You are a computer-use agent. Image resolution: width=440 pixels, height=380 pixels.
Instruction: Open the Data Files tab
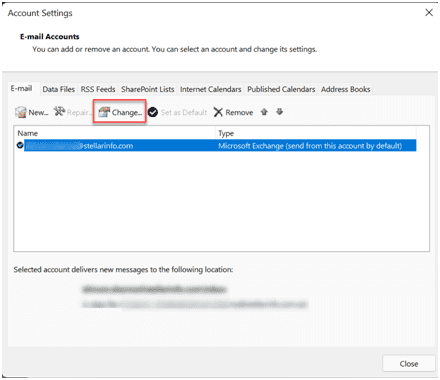click(x=59, y=89)
